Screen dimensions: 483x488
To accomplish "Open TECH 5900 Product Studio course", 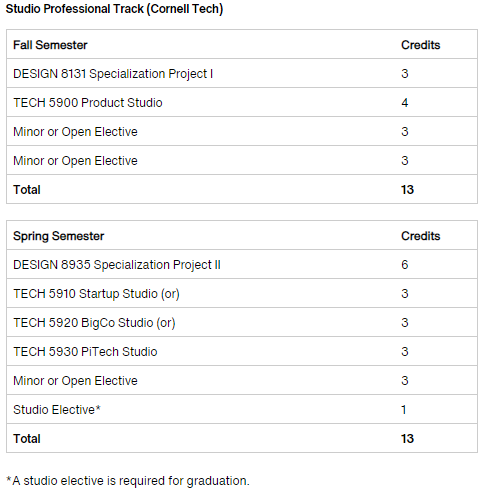I will pos(88,103).
